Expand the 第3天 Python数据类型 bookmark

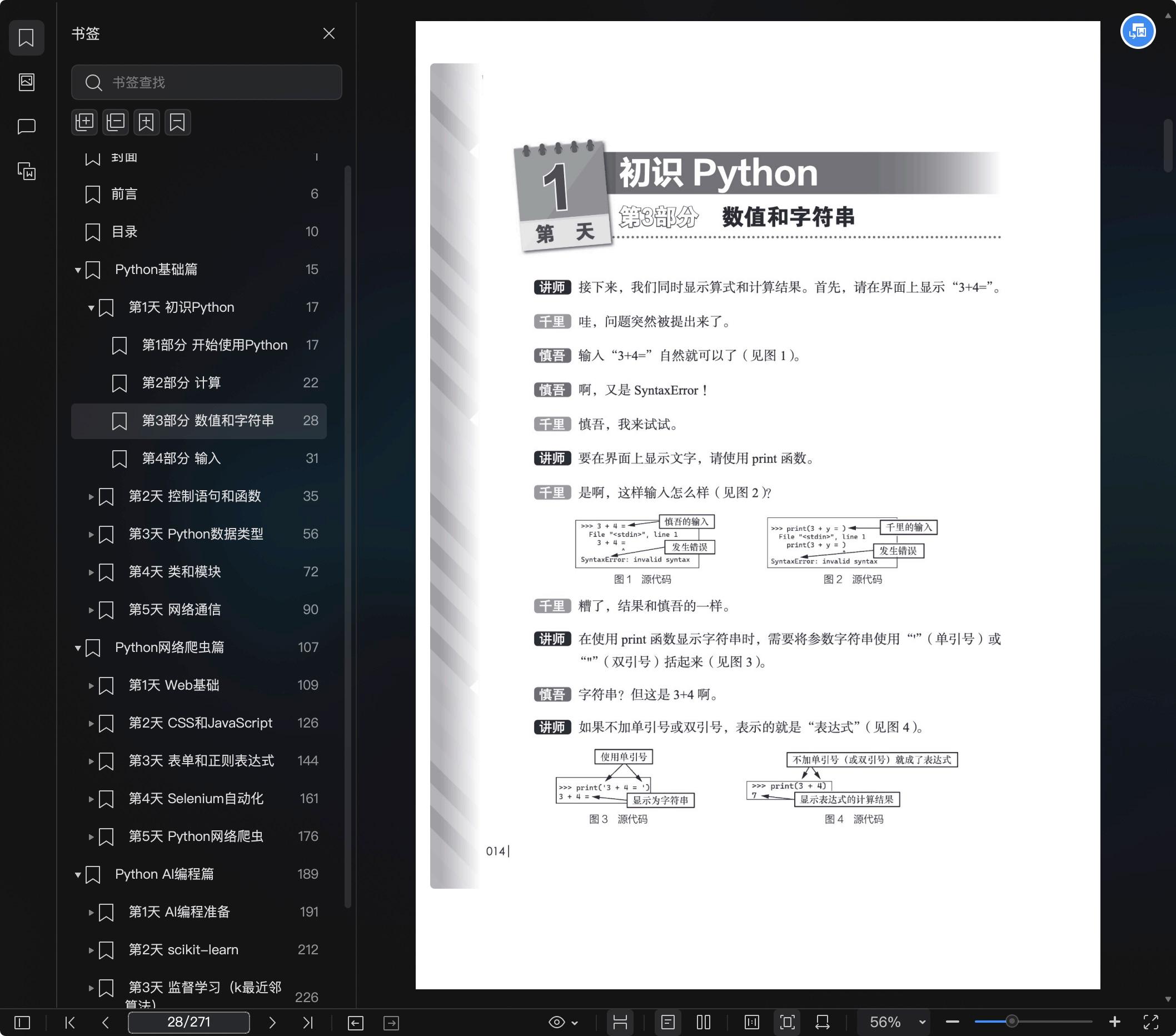91,534
